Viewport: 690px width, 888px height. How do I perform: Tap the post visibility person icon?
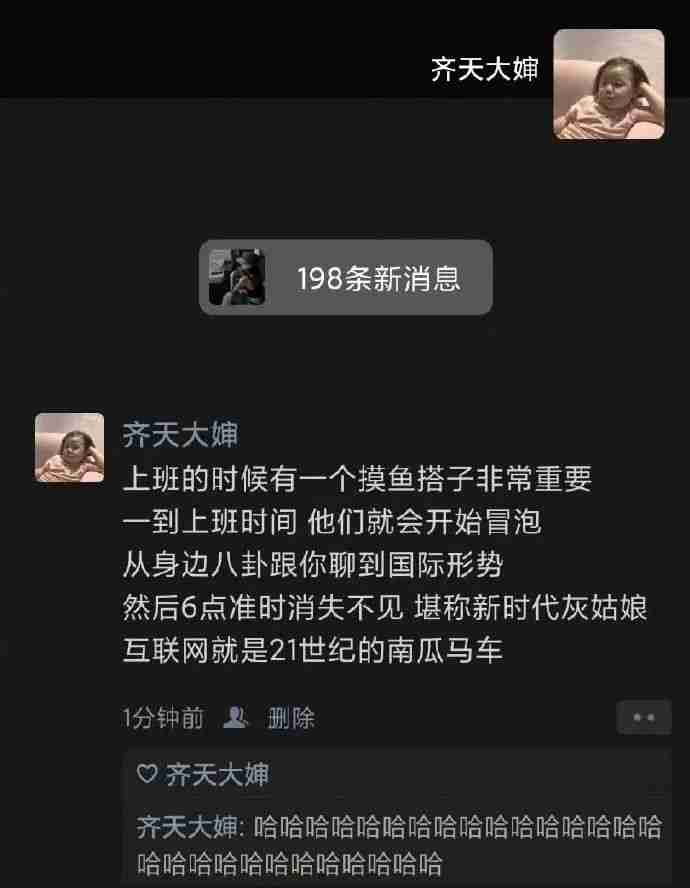235,718
